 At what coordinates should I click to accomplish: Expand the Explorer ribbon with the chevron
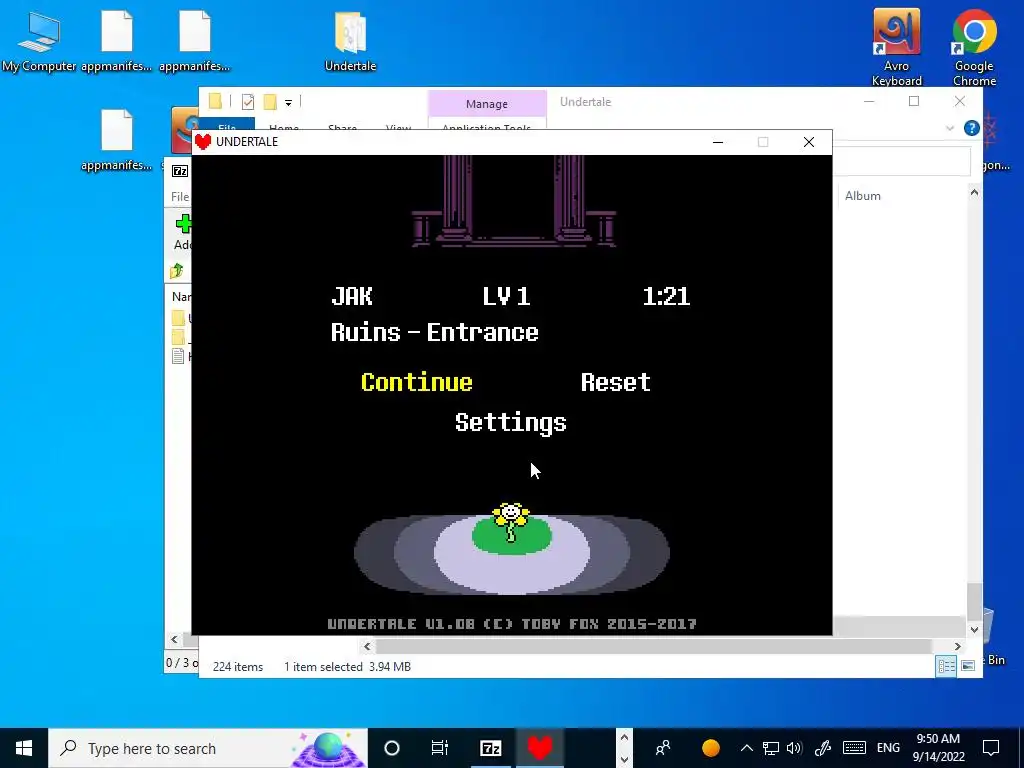click(950, 128)
